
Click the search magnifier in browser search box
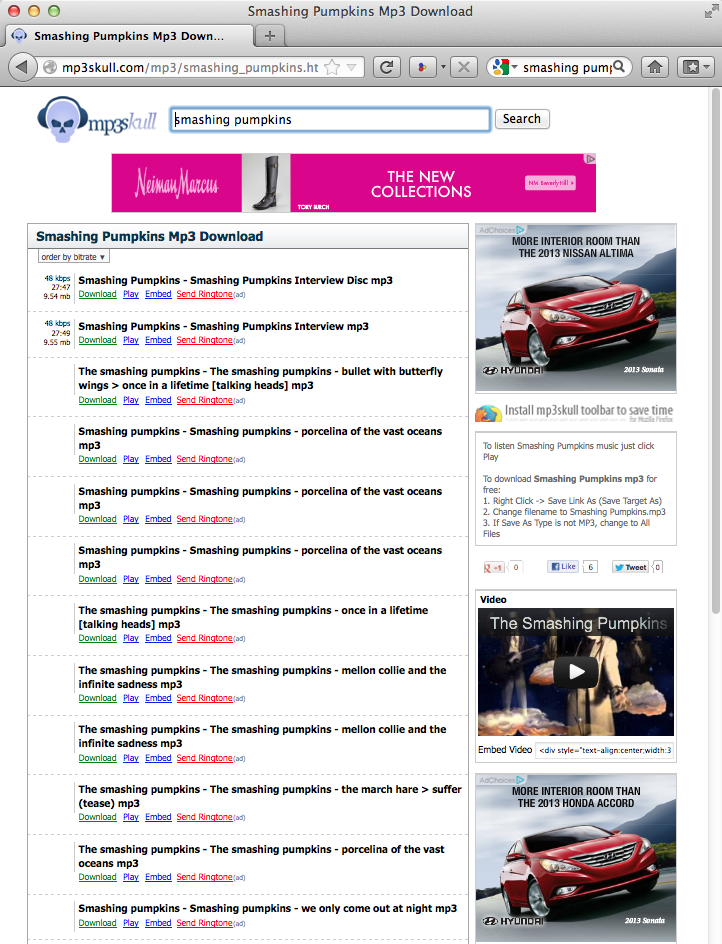coord(620,67)
